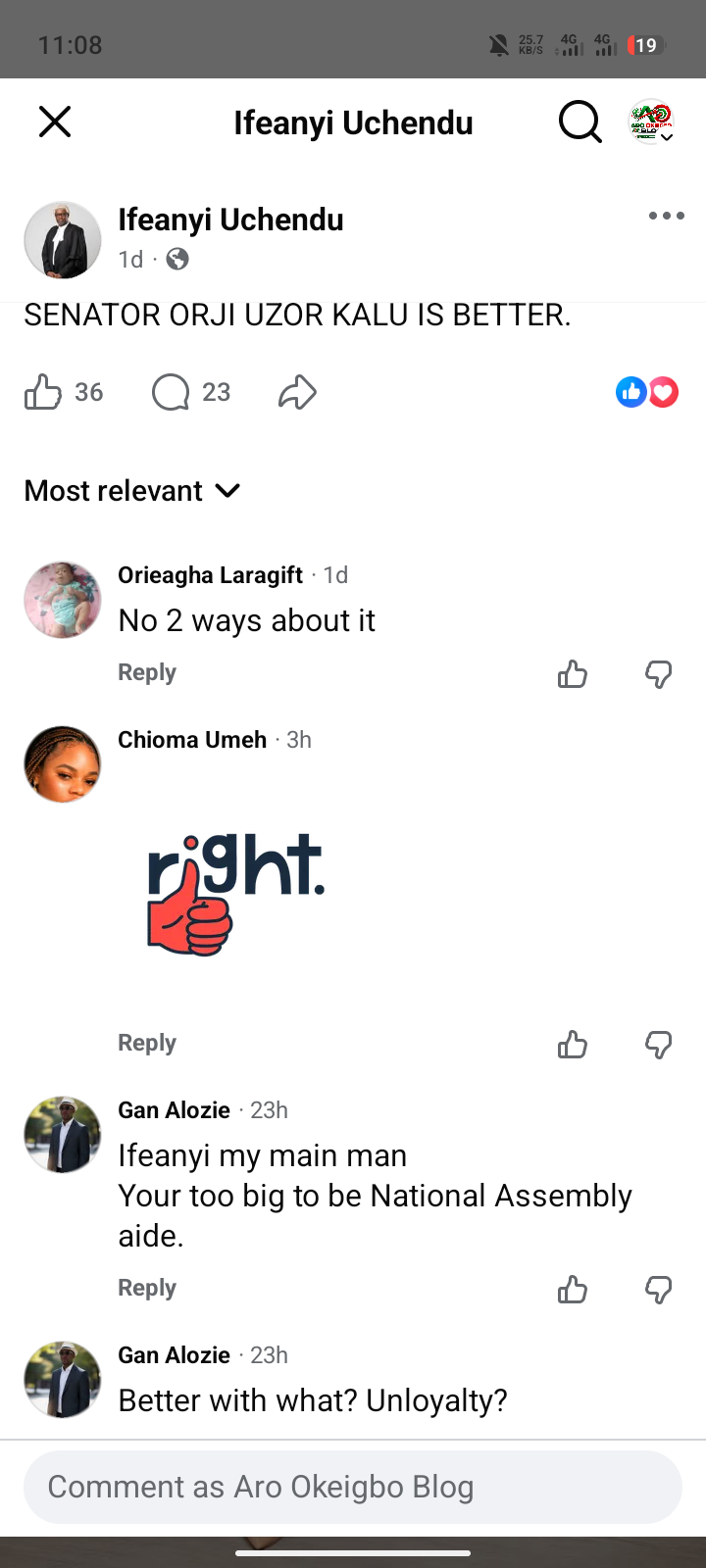Dislike Chioma Umeh's sticker comment
This screenshot has width=706, height=1568.
659,1044
